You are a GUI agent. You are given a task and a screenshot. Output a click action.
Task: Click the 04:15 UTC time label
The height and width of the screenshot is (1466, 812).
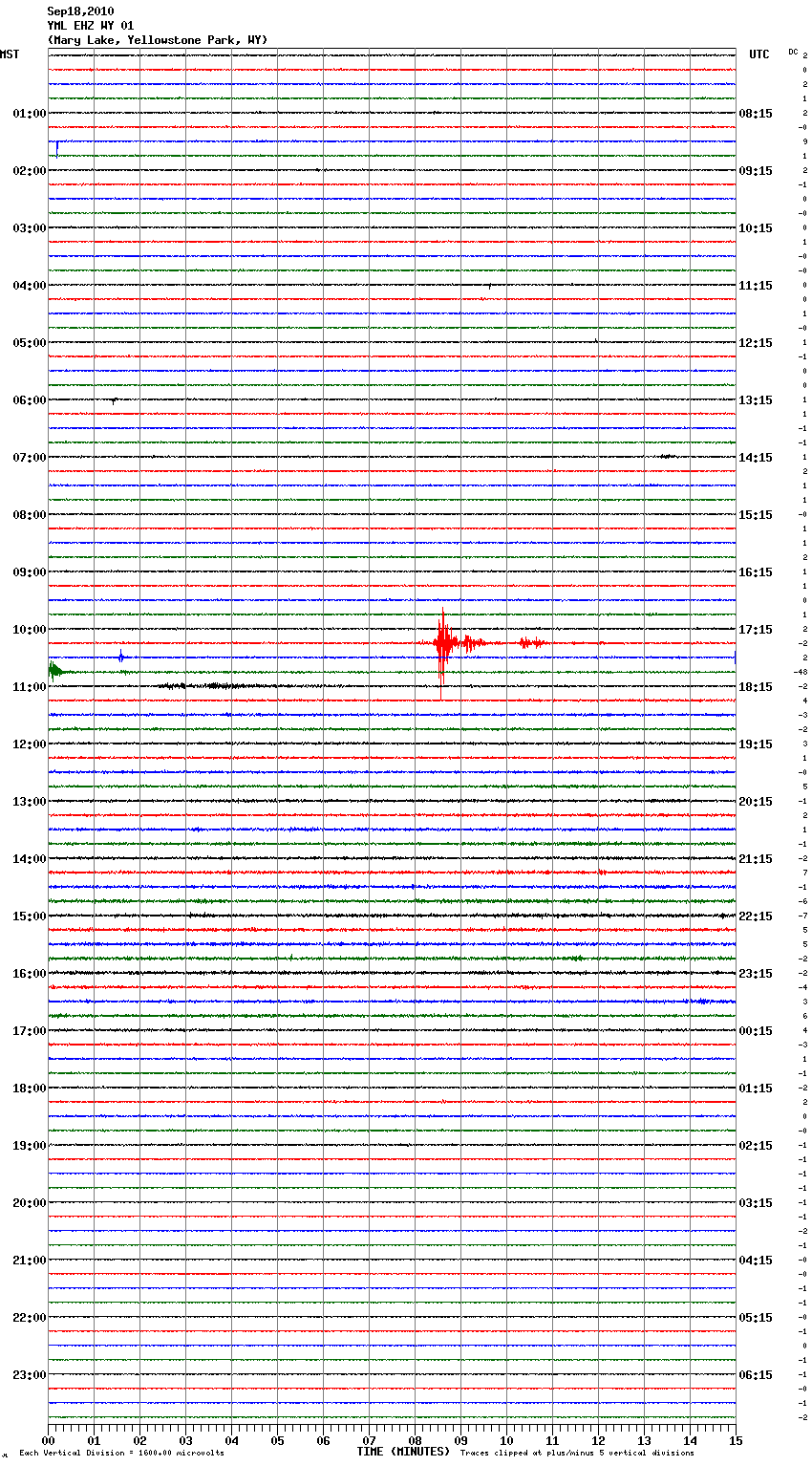click(x=756, y=1261)
